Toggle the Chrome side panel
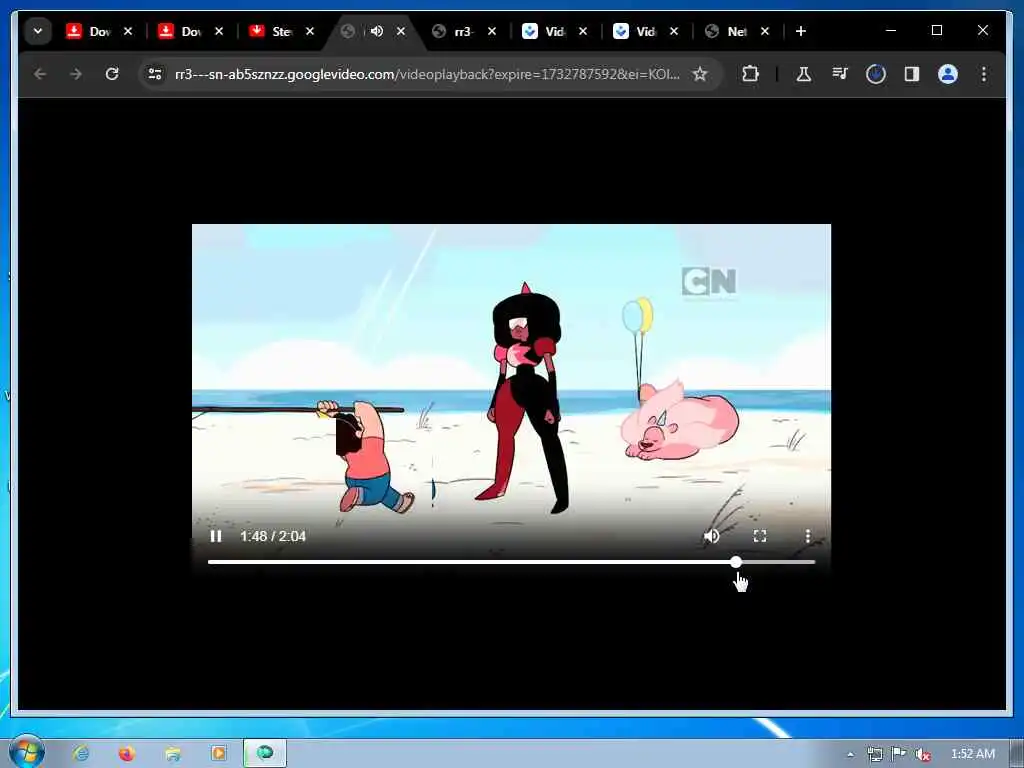The height and width of the screenshot is (768, 1024). [x=912, y=74]
